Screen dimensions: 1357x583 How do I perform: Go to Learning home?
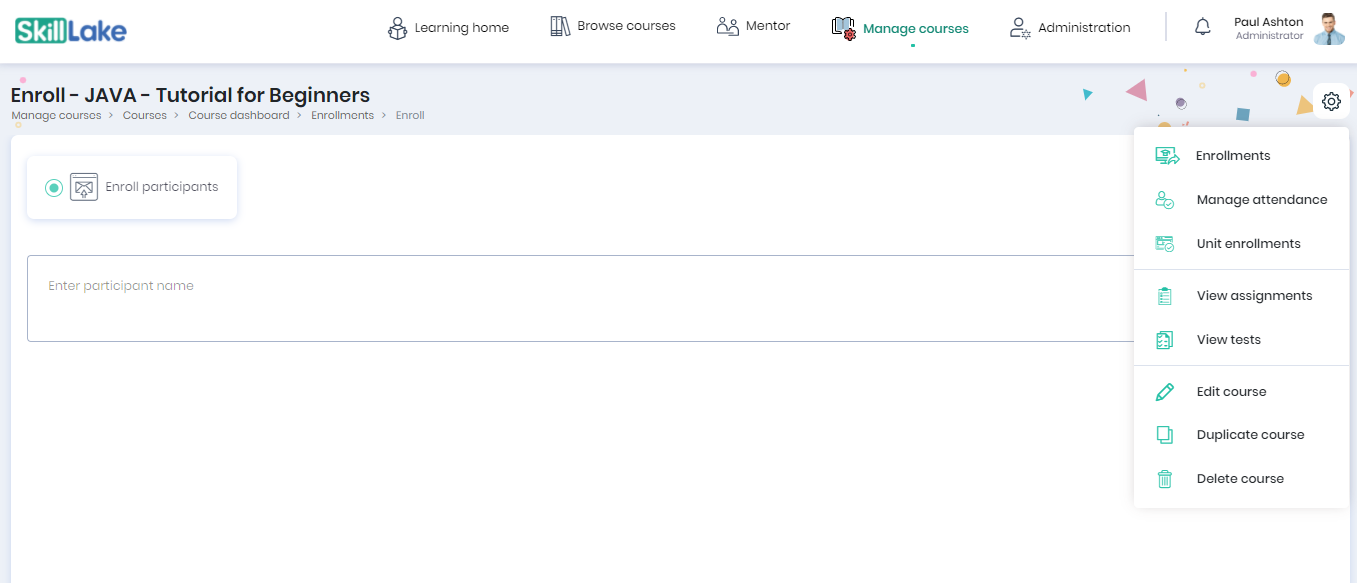pos(448,28)
